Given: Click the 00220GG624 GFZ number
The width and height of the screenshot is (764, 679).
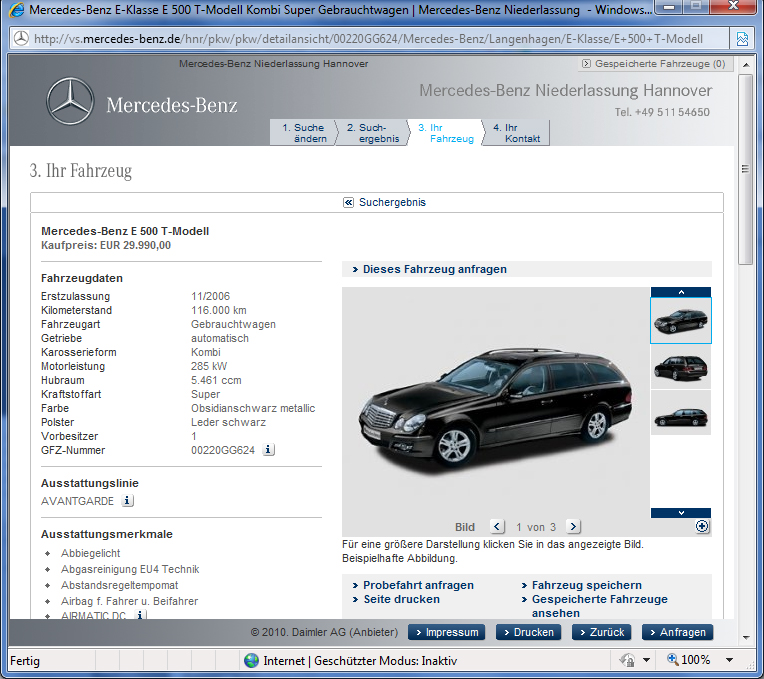Looking at the screenshot, I should point(223,450).
